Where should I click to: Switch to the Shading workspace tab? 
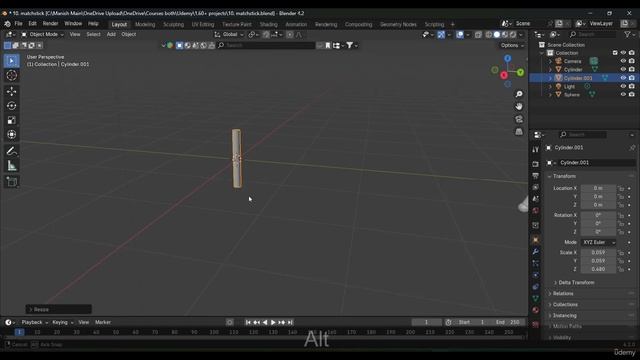tap(268, 24)
